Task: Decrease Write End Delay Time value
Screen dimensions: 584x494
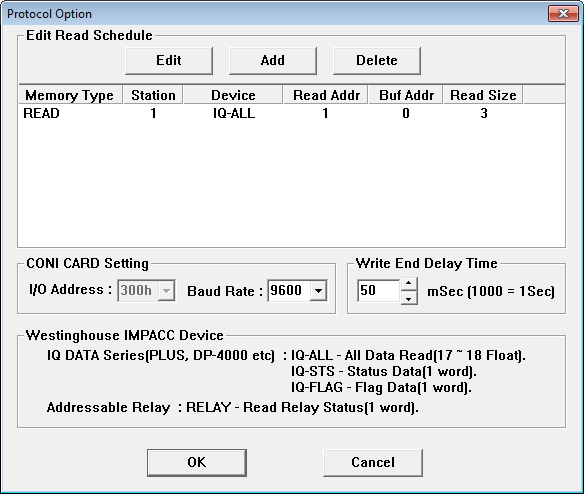Action: pos(409,298)
